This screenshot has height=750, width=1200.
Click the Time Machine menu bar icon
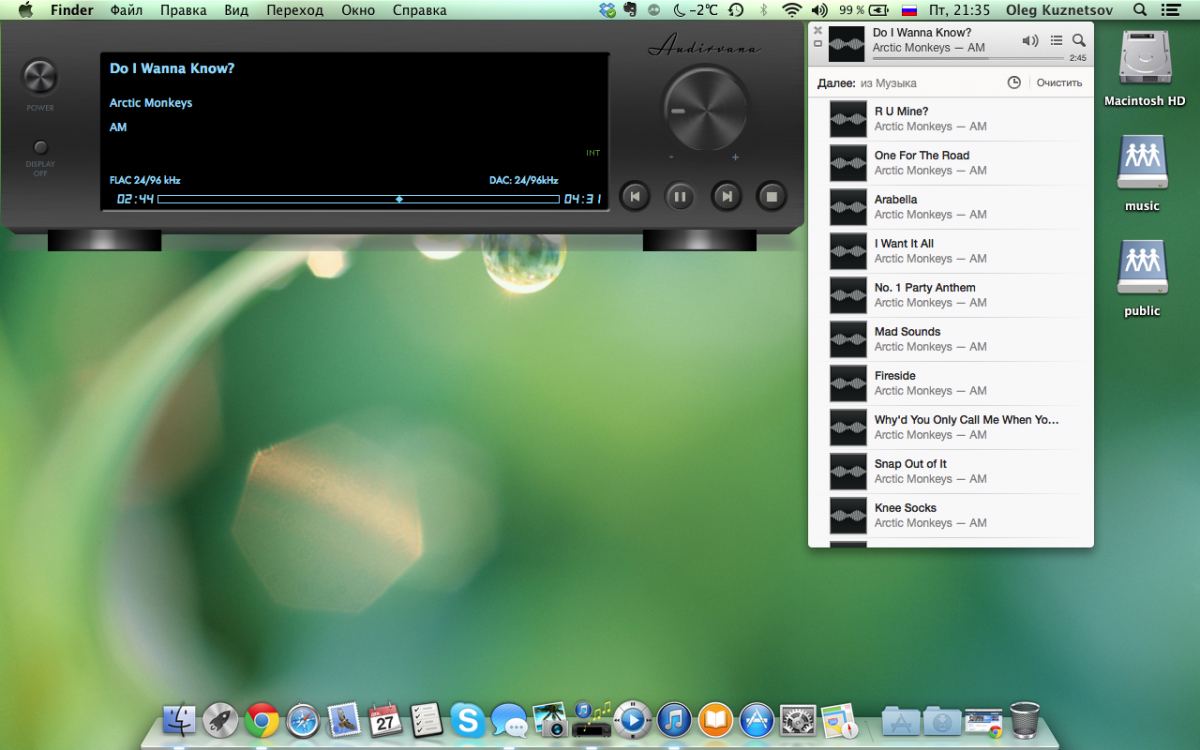736,10
